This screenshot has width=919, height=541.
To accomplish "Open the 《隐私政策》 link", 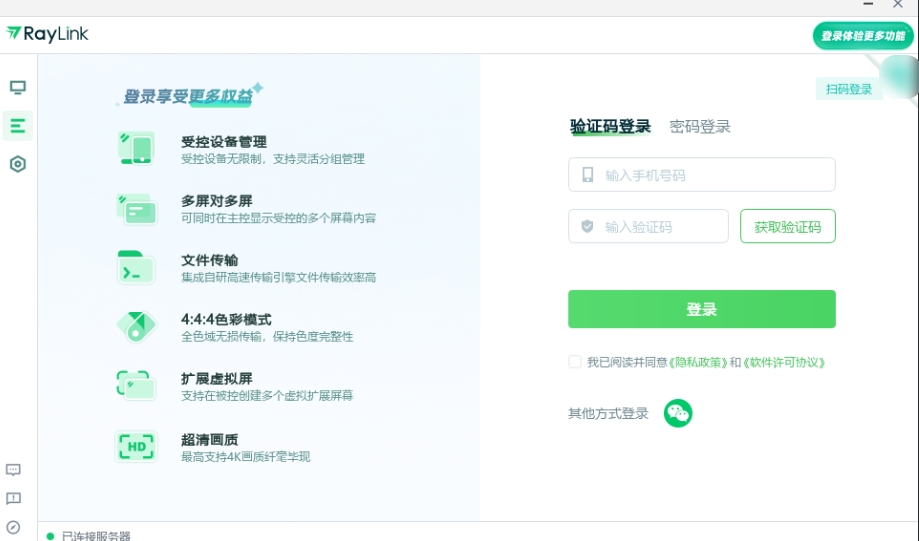I will [698, 362].
